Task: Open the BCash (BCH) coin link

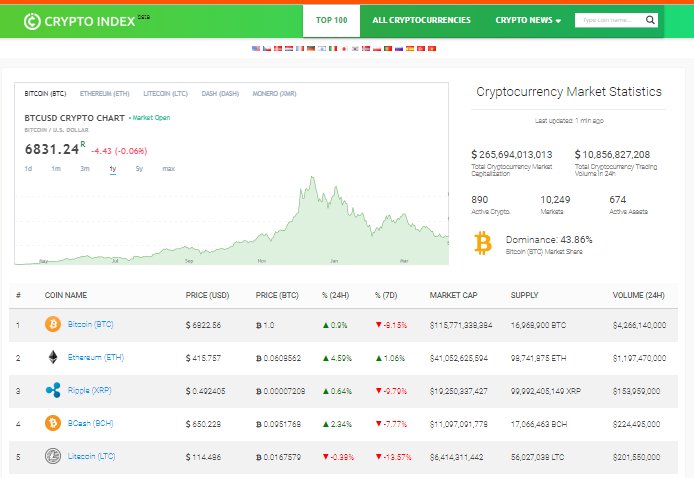Action: 90,424
